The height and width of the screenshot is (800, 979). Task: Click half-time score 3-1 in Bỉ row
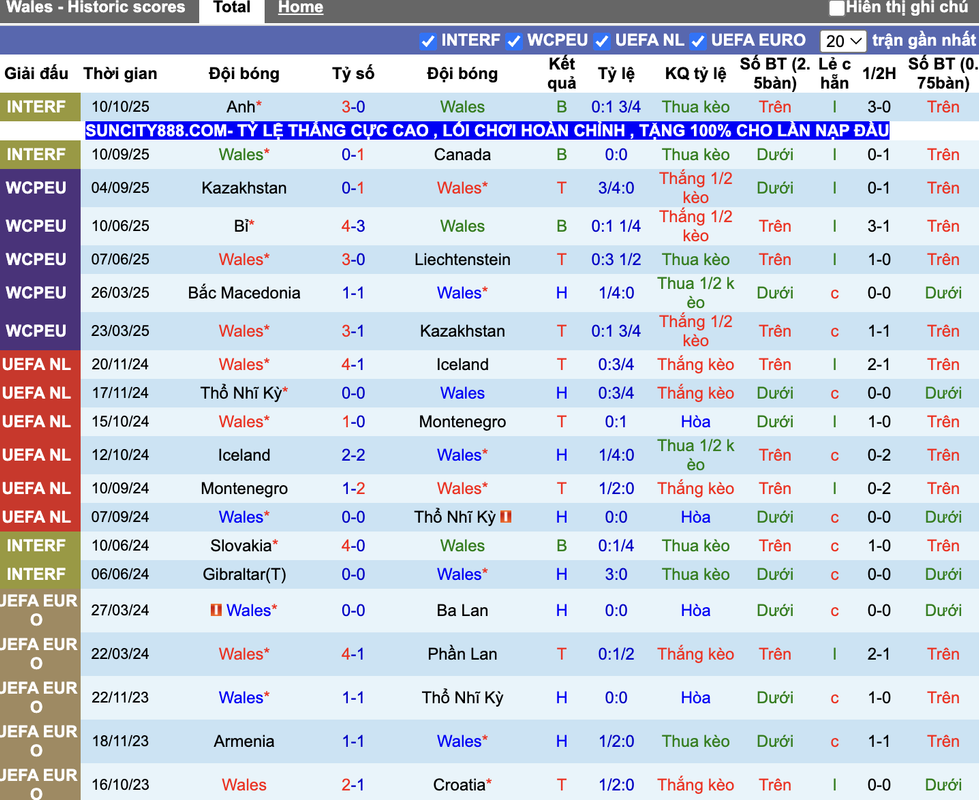click(879, 226)
